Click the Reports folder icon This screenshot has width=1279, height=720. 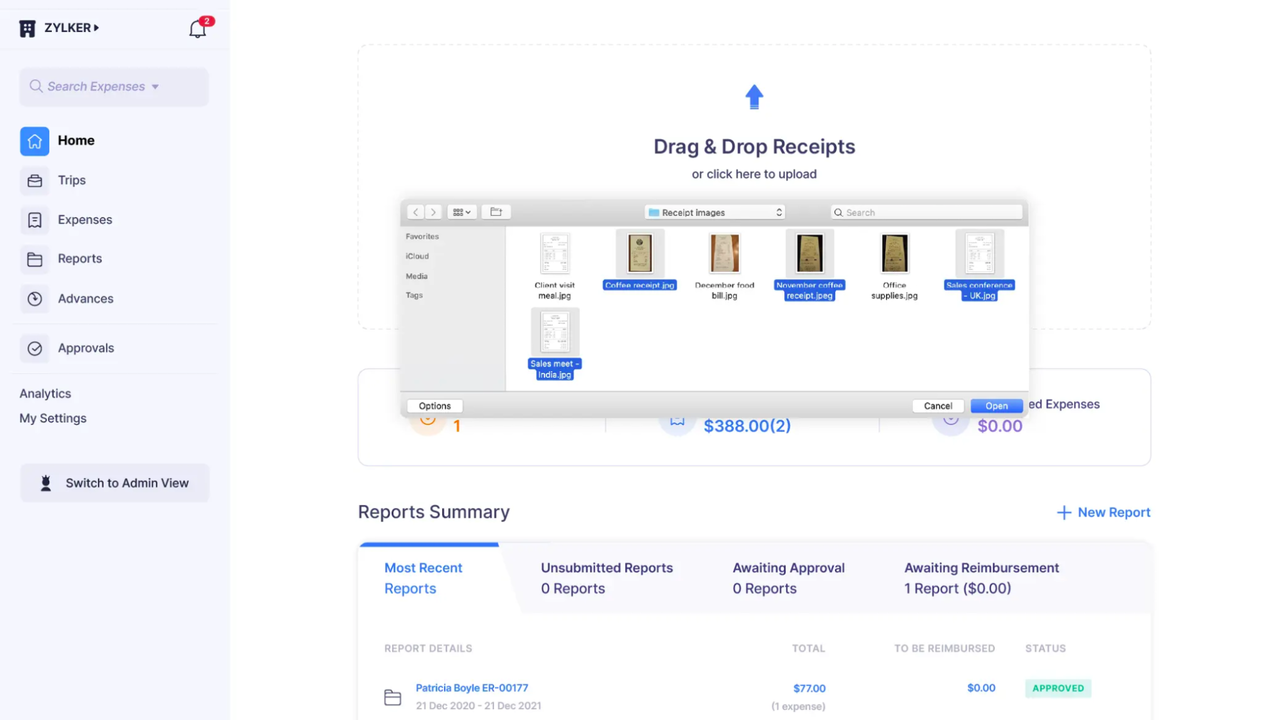tap(34, 258)
